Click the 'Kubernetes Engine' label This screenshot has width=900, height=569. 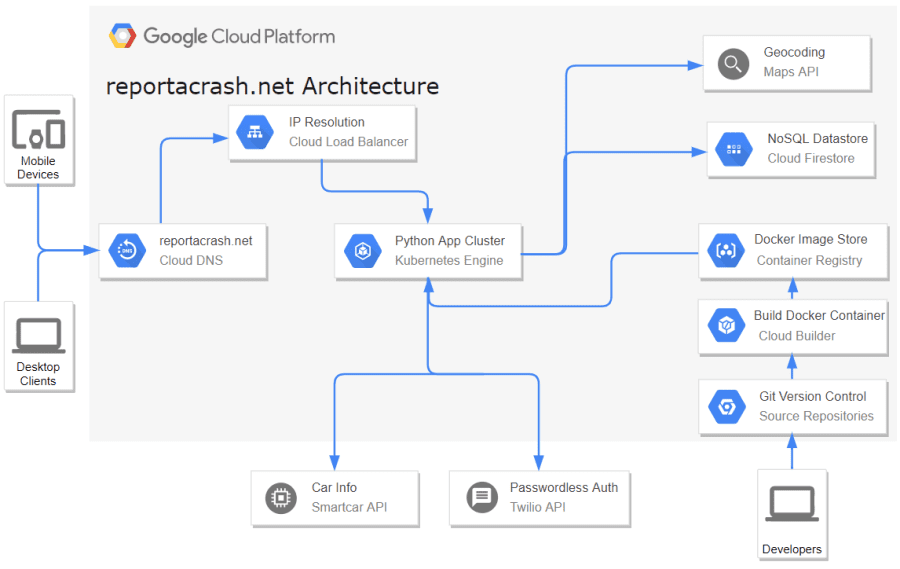(x=449, y=261)
